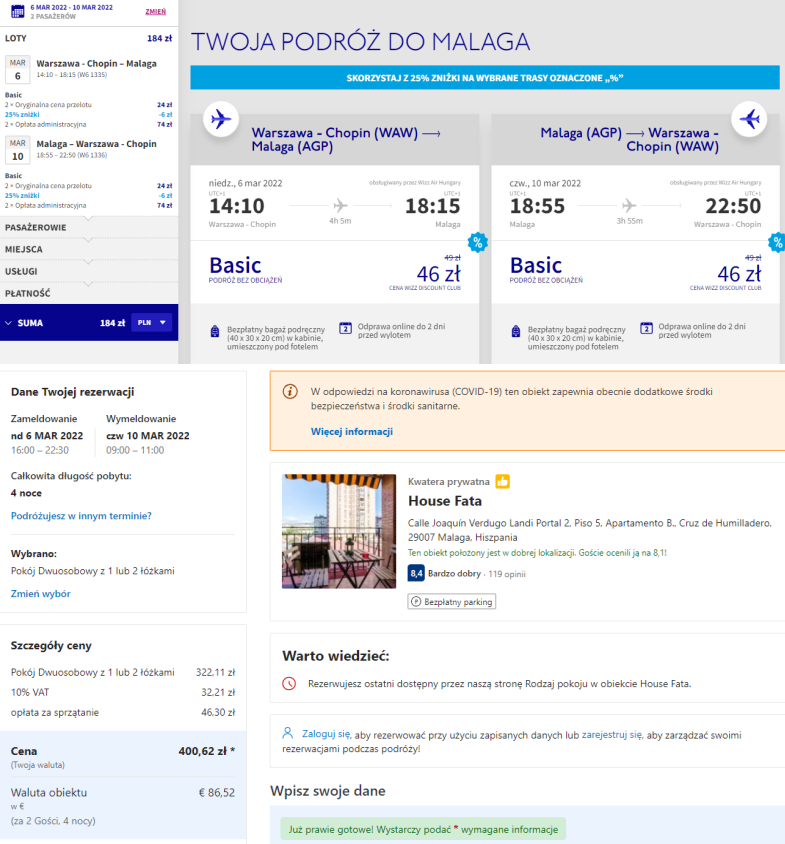Click the MAR 6 date box in sidebar
Screen dimensions: 785x844
pos(17,69)
